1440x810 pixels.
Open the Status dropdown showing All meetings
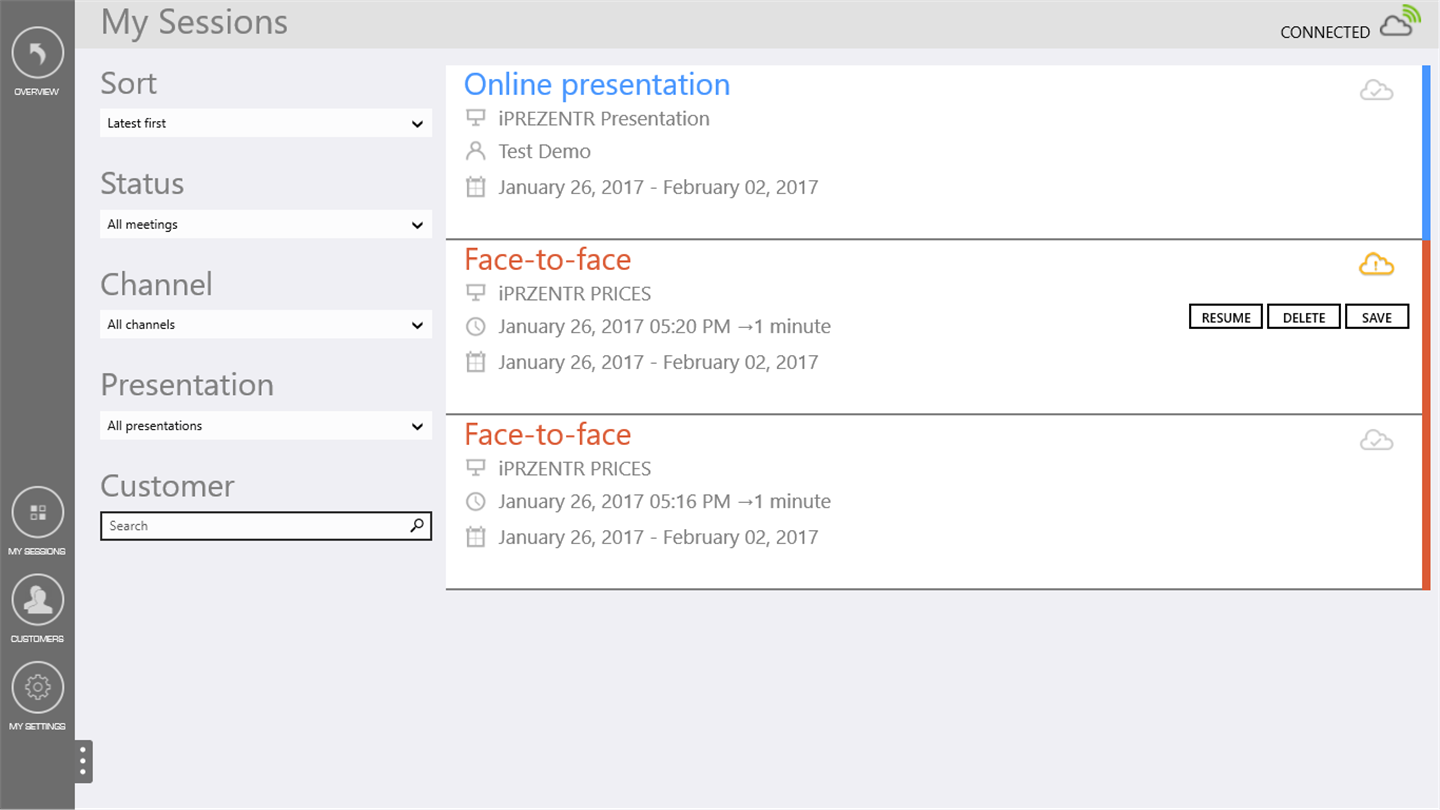point(265,224)
